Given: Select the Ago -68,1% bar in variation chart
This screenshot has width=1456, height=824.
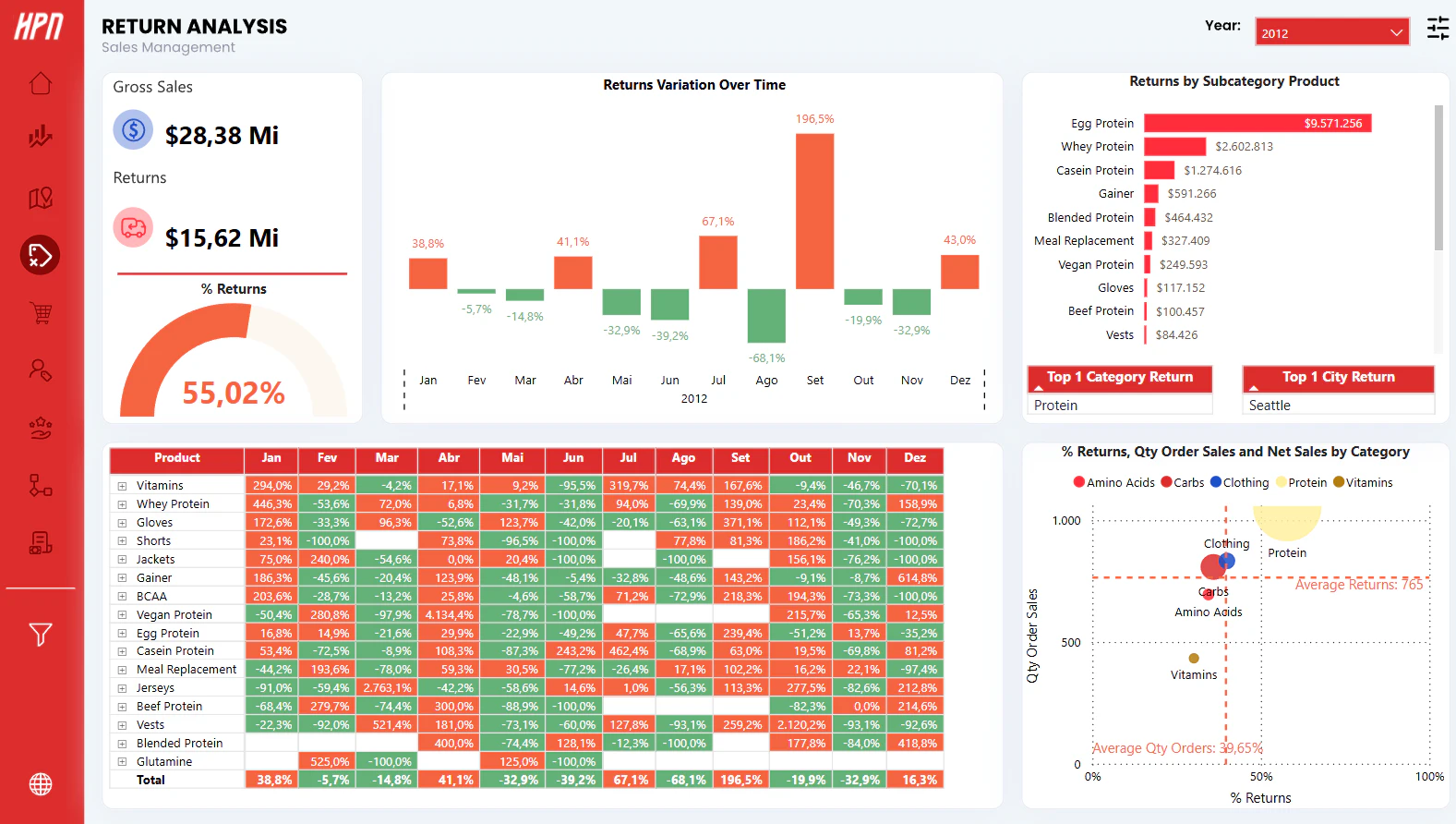Looking at the screenshot, I should [x=766, y=316].
